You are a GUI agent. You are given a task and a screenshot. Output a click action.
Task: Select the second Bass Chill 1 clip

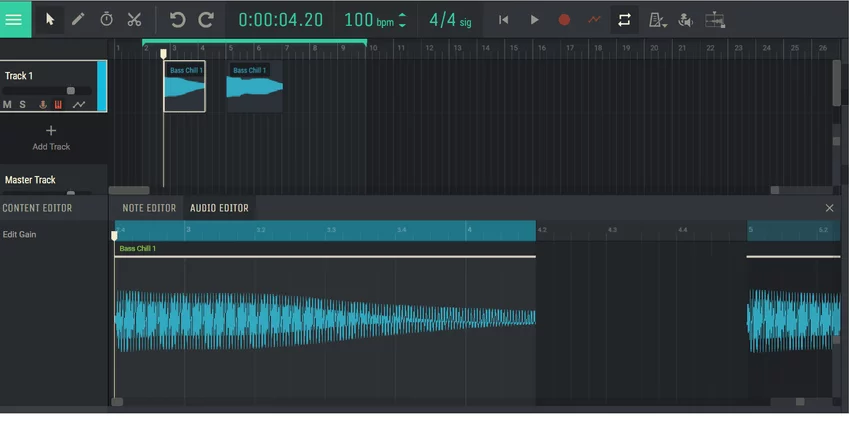(255, 86)
